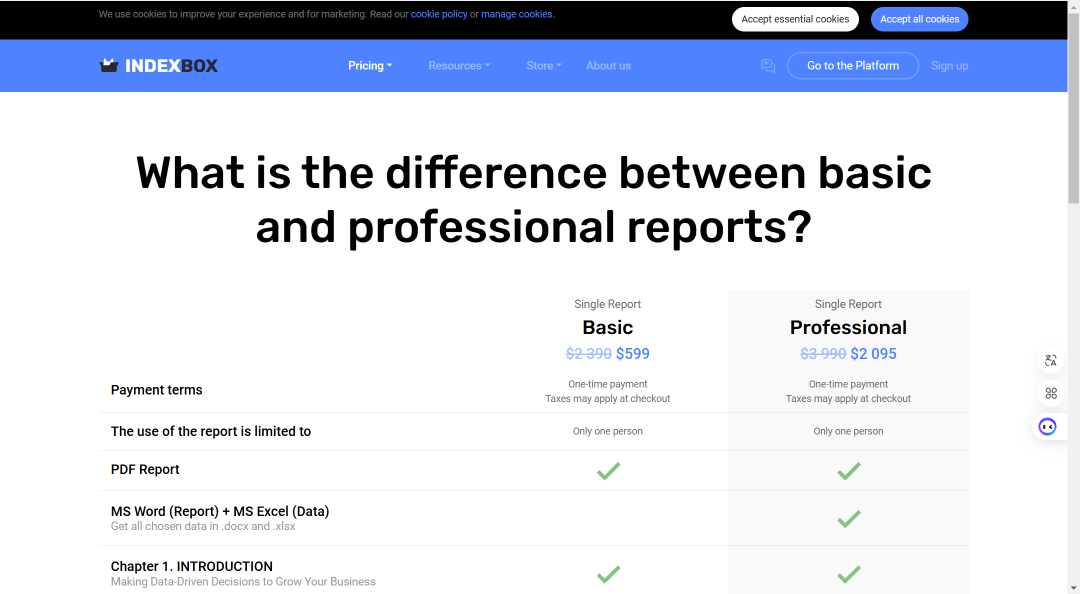Click the crossed-out $3 990 price

[x=823, y=354]
